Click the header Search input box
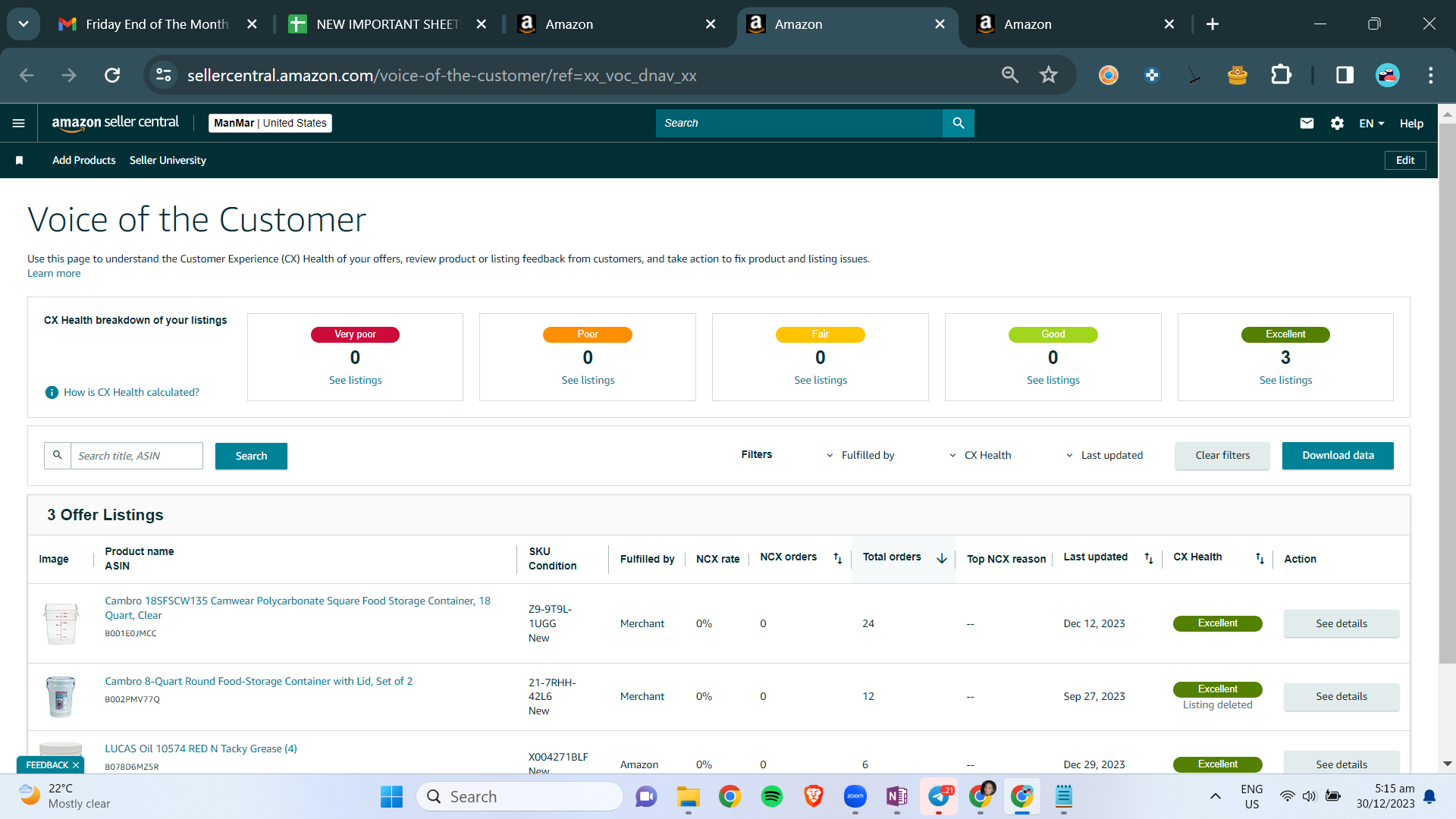Screen dimensions: 1456x819 pyautogui.click(x=799, y=123)
